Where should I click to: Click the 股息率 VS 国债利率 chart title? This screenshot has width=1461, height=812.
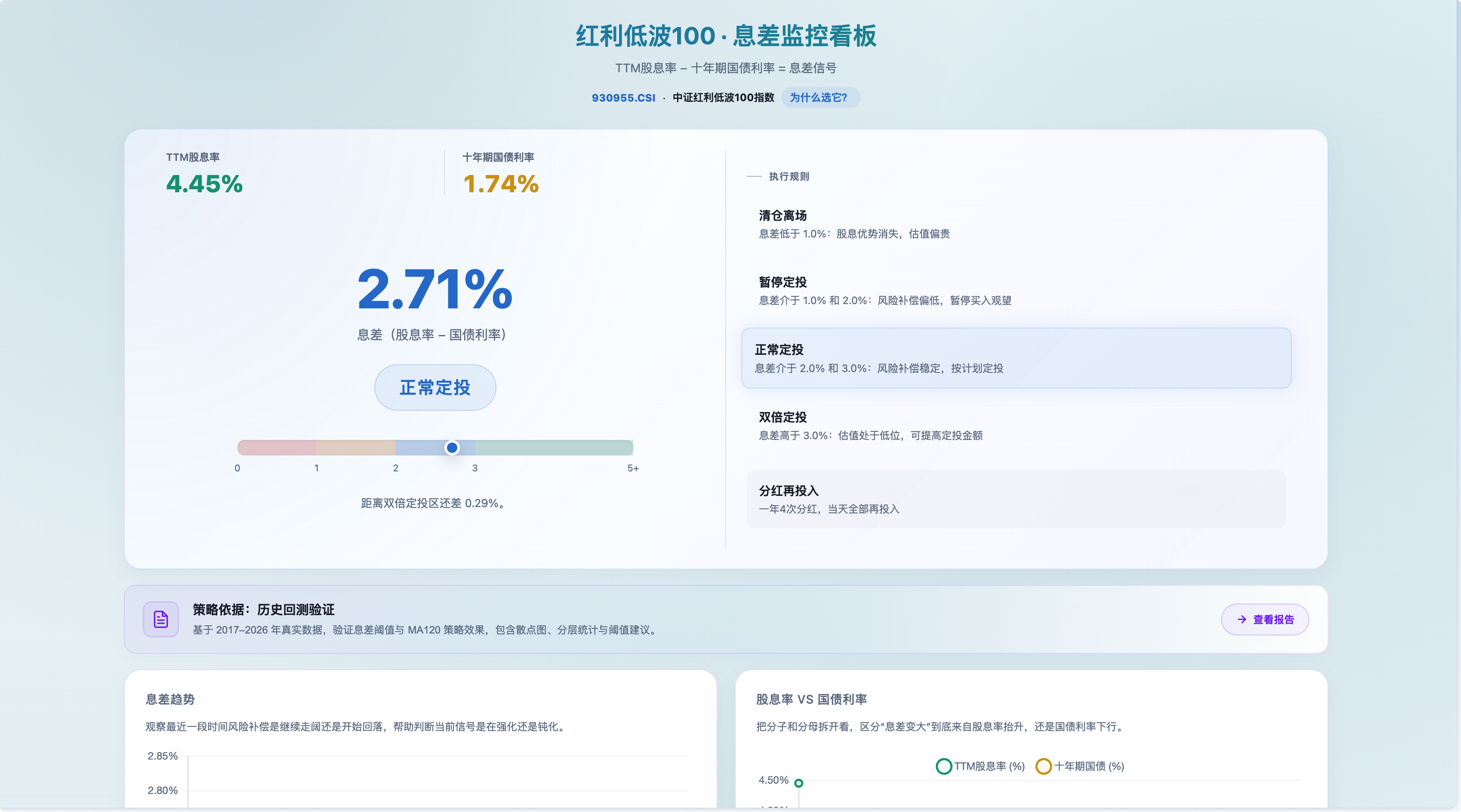pos(812,699)
